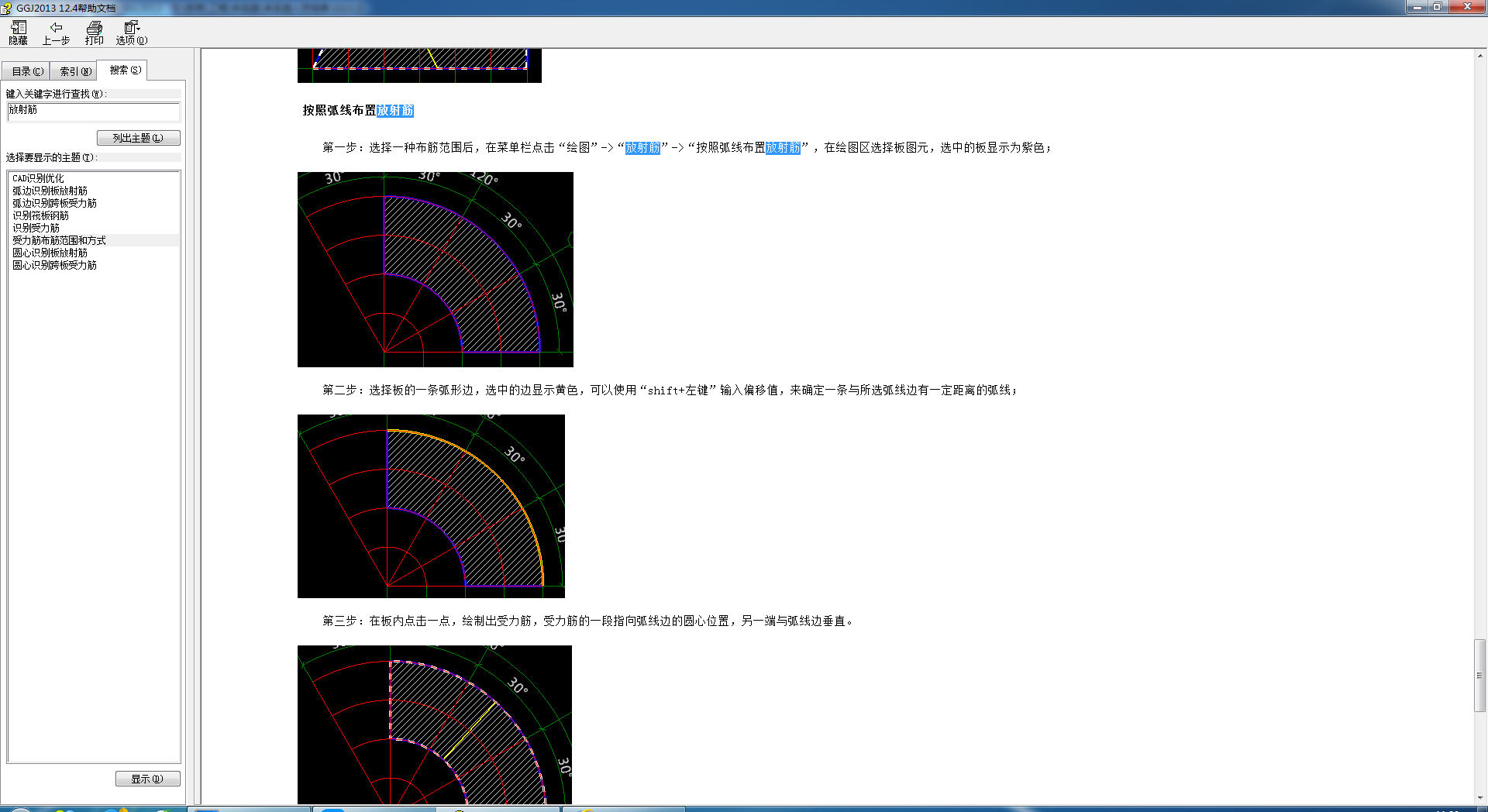Minimize the GGJ2013 help window

click(1417, 7)
